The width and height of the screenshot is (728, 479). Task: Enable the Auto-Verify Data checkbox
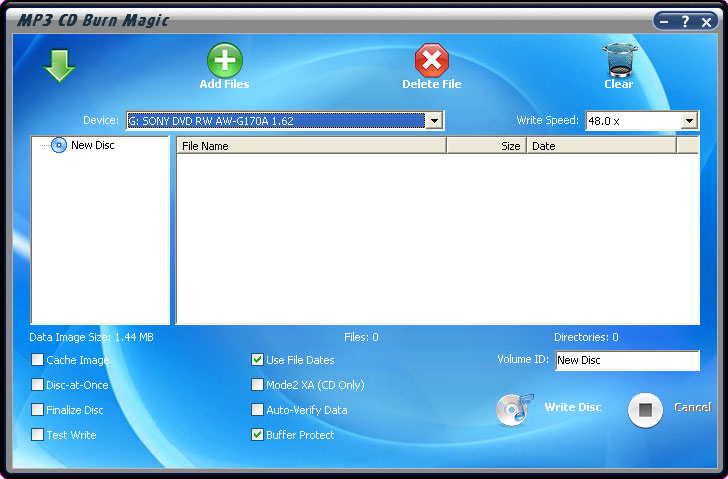[258, 410]
